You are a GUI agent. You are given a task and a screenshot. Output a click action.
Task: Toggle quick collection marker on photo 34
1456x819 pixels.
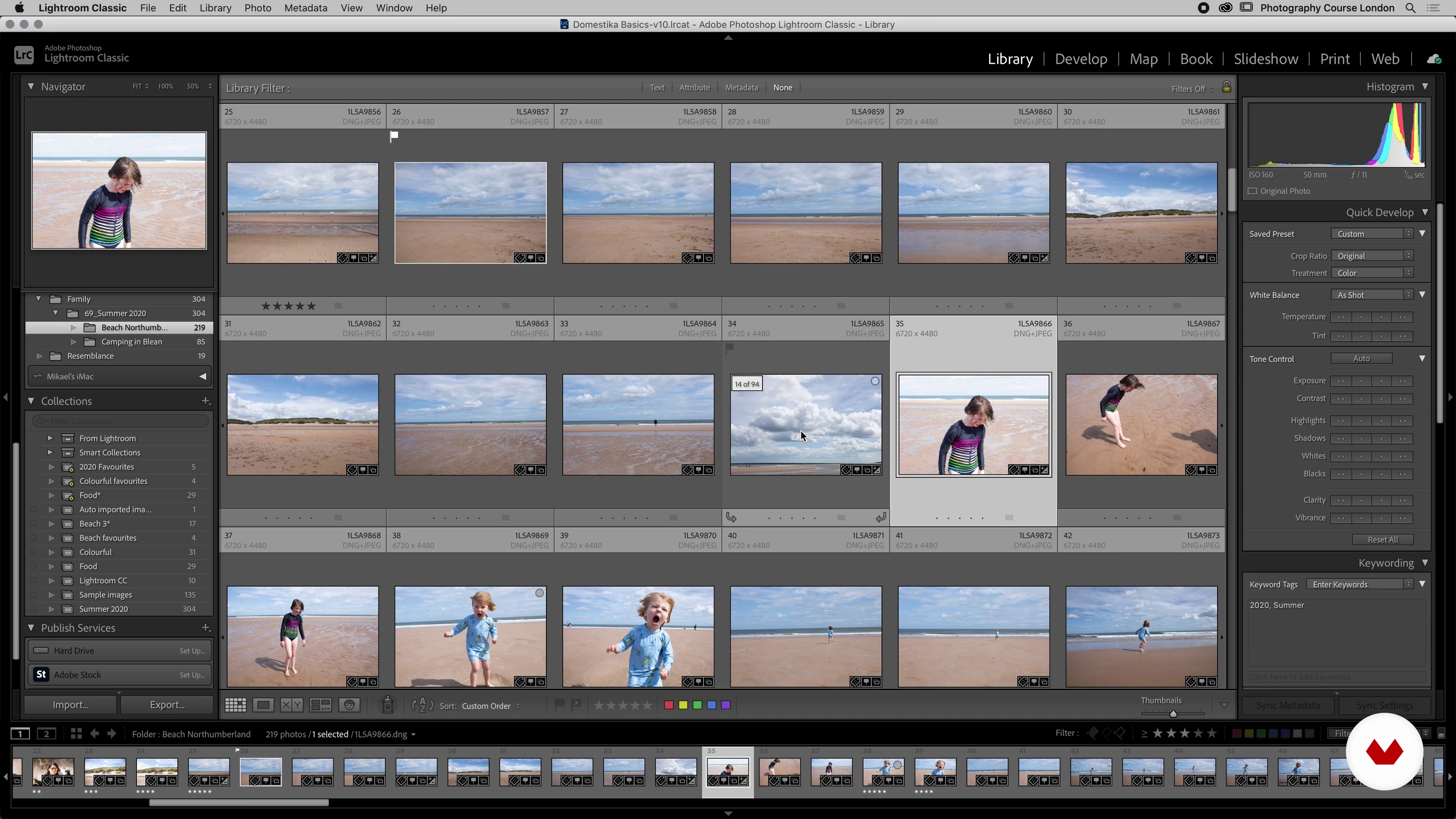875,381
